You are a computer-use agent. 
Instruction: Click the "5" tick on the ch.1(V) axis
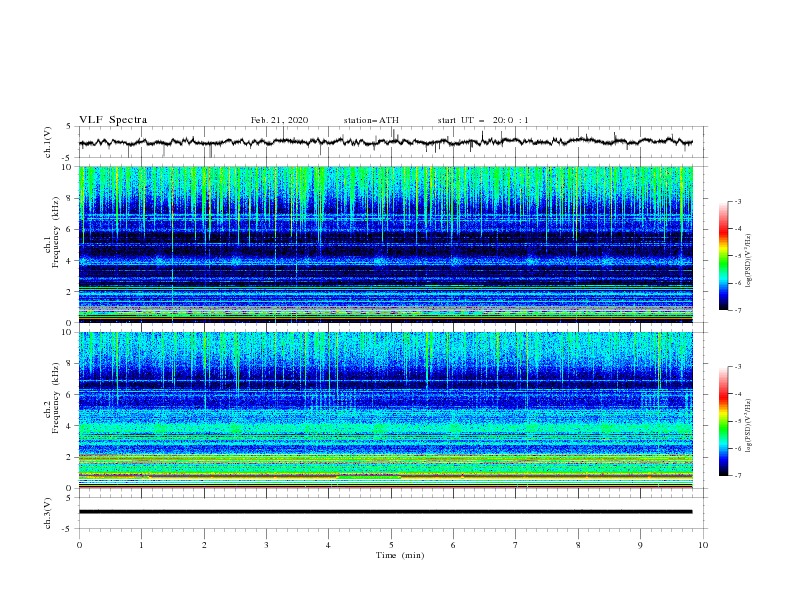(x=69, y=126)
